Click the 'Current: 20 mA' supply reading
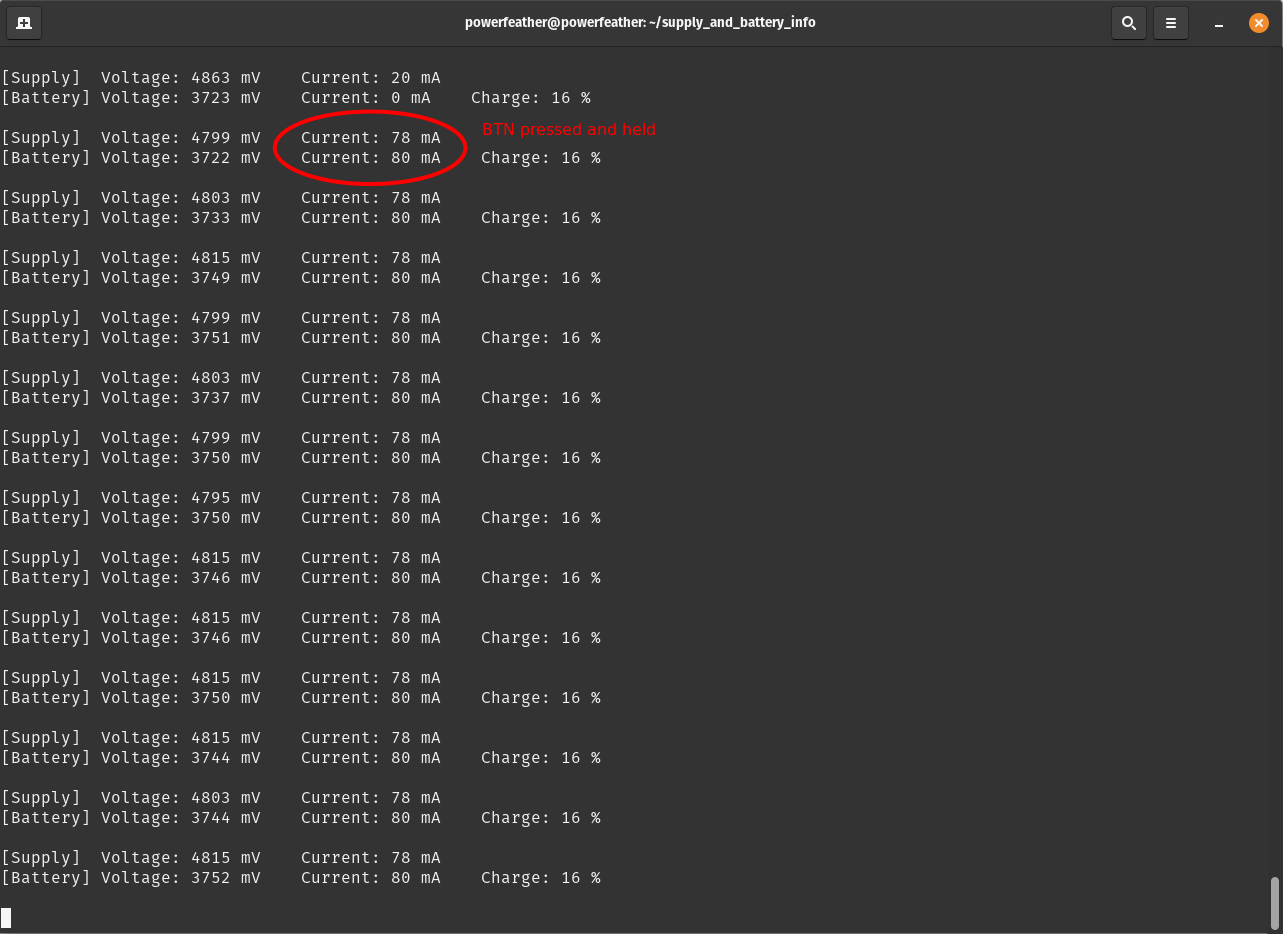Screen dimensions: 1283x934 coord(370,78)
